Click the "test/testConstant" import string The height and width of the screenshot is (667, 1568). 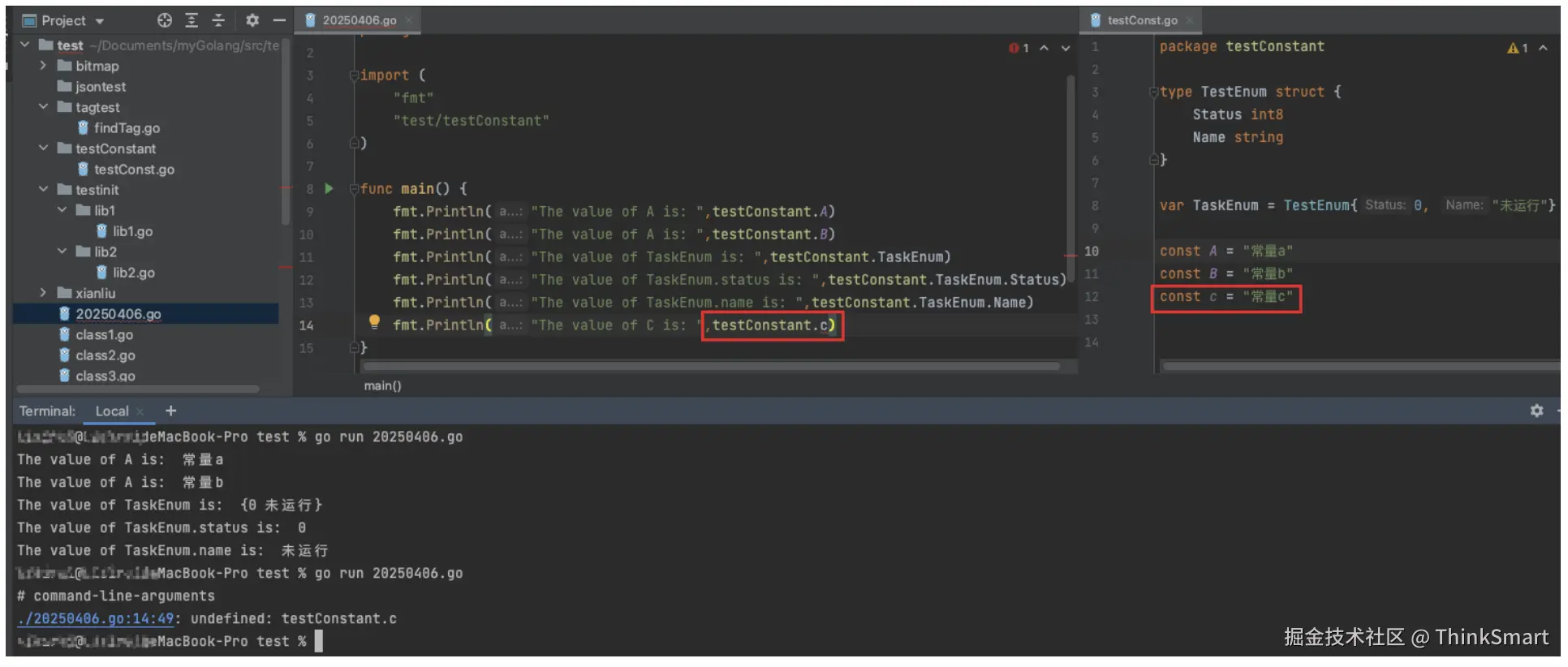(471, 121)
